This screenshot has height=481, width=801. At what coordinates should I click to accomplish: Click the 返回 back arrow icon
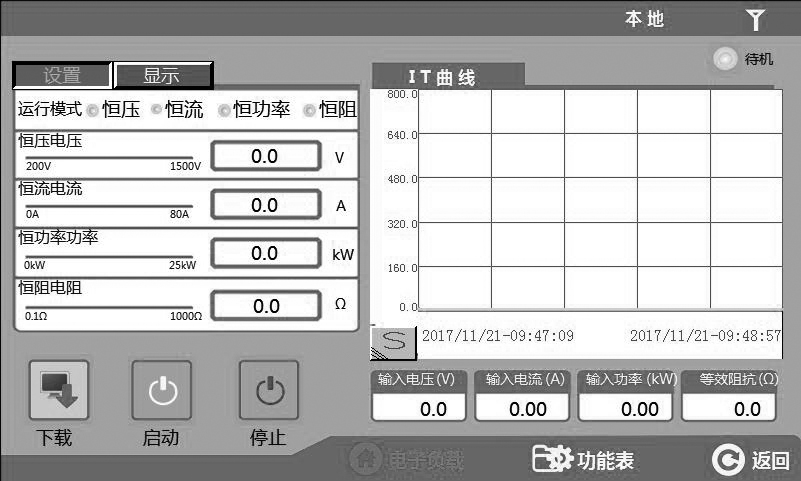point(727,460)
